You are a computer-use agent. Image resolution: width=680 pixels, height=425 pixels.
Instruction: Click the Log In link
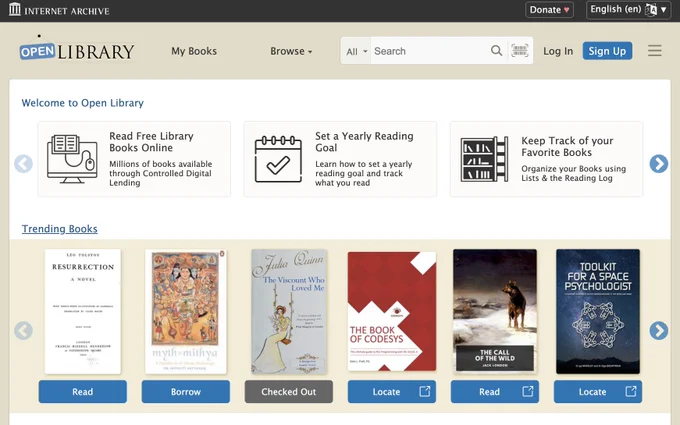coord(558,51)
